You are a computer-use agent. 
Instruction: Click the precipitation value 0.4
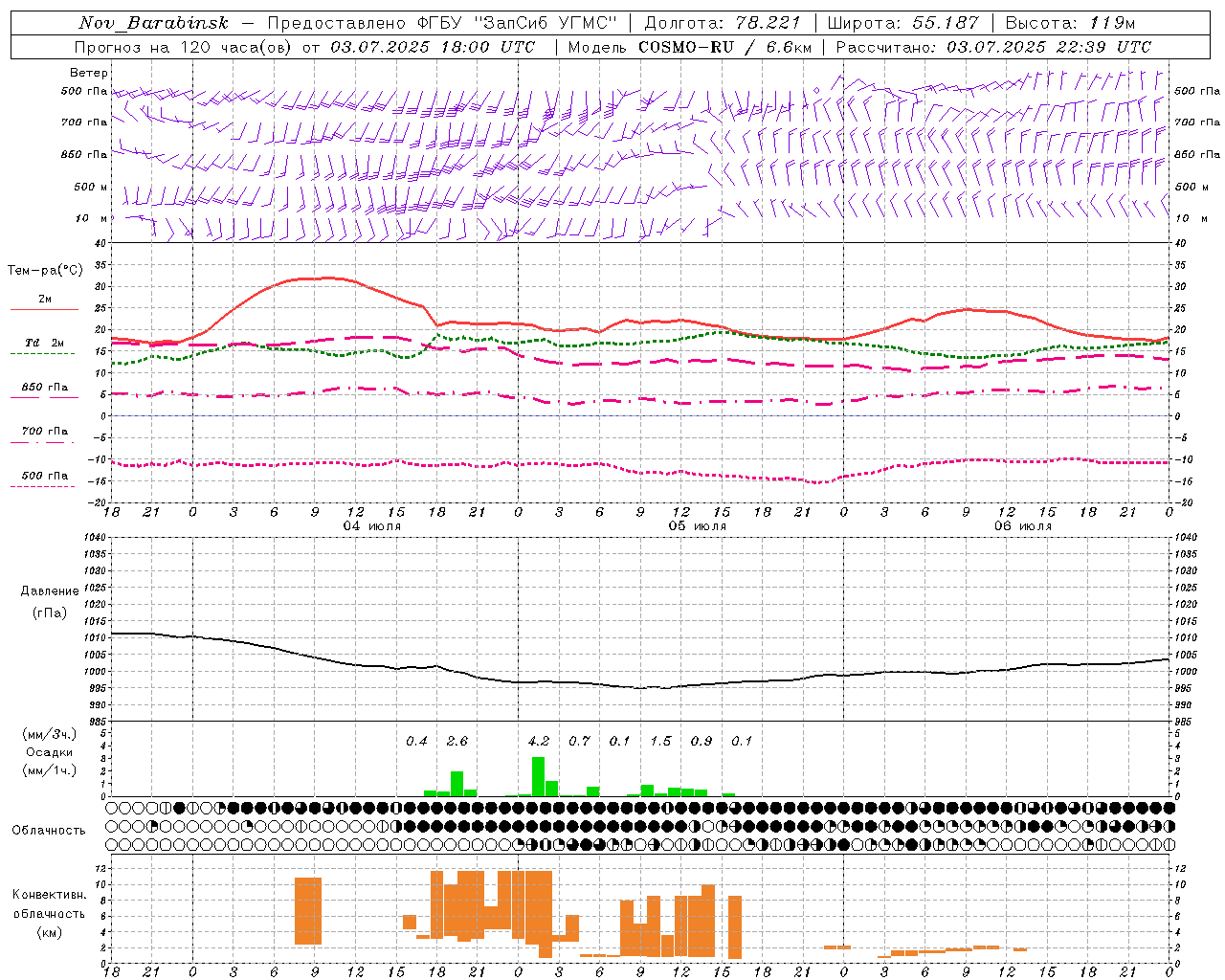tap(417, 741)
